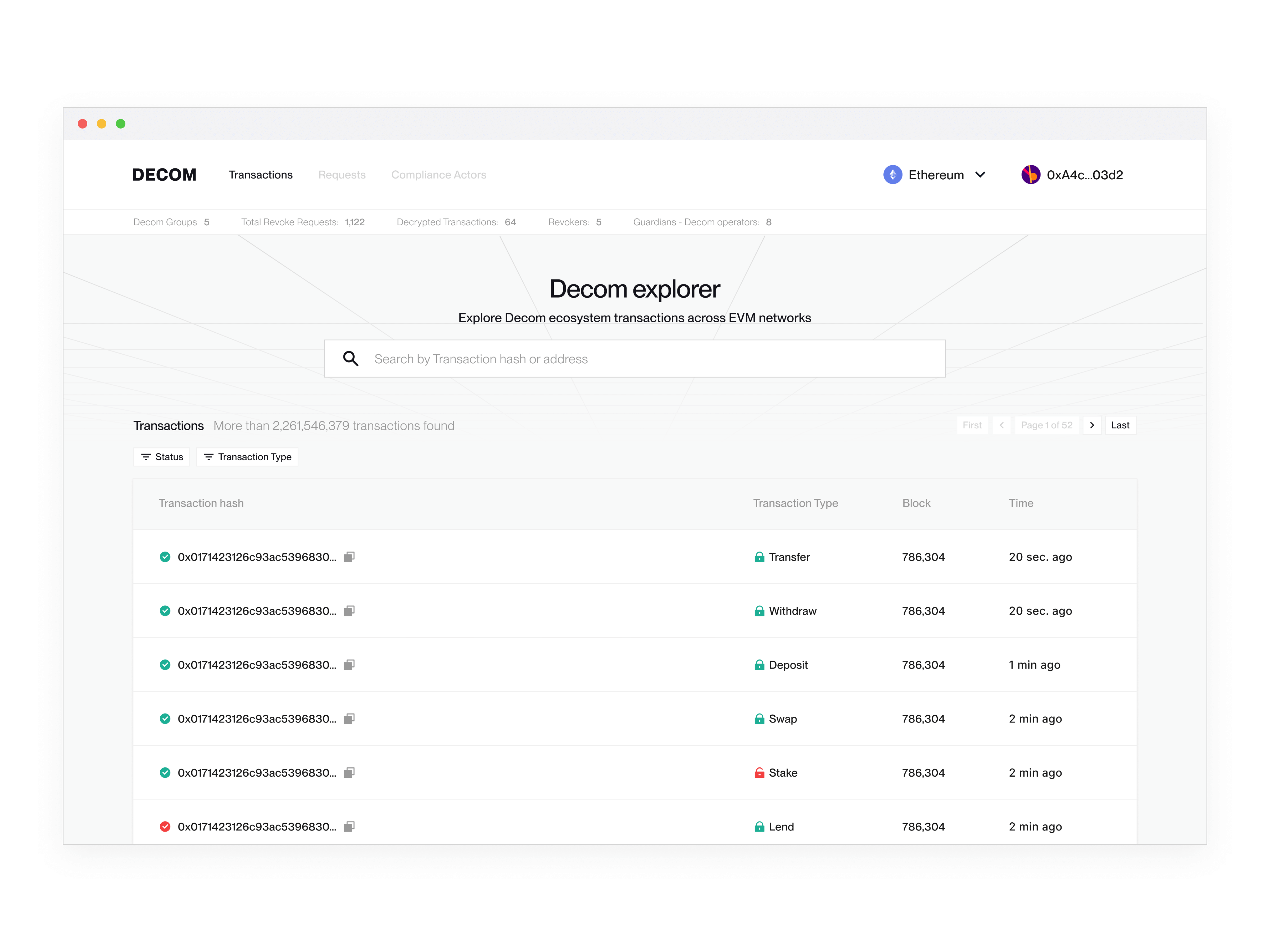
Task: Toggle the Status filter
Action: click(x=161, y=456)
